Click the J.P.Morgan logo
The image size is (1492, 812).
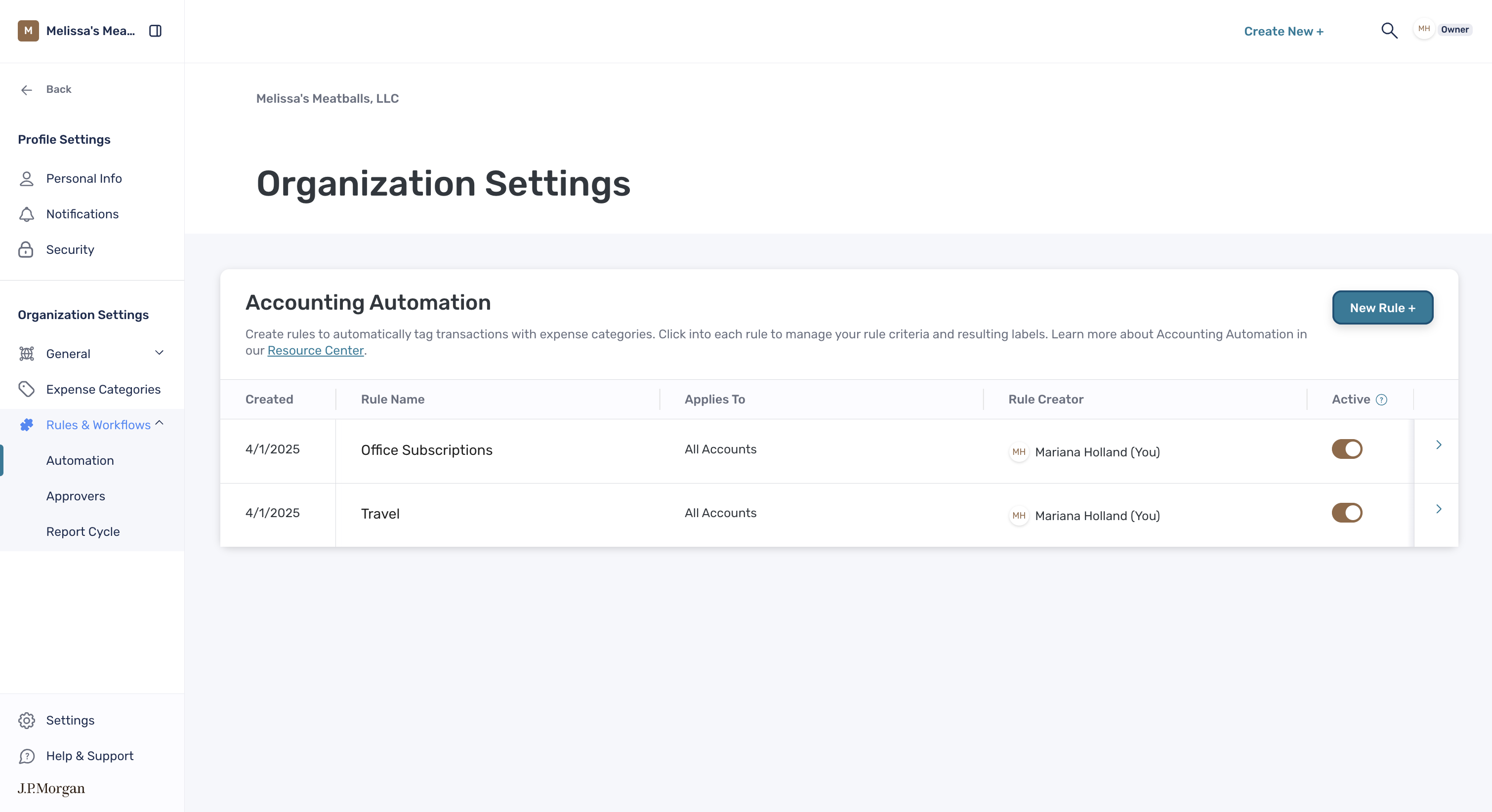pos(51,788)
